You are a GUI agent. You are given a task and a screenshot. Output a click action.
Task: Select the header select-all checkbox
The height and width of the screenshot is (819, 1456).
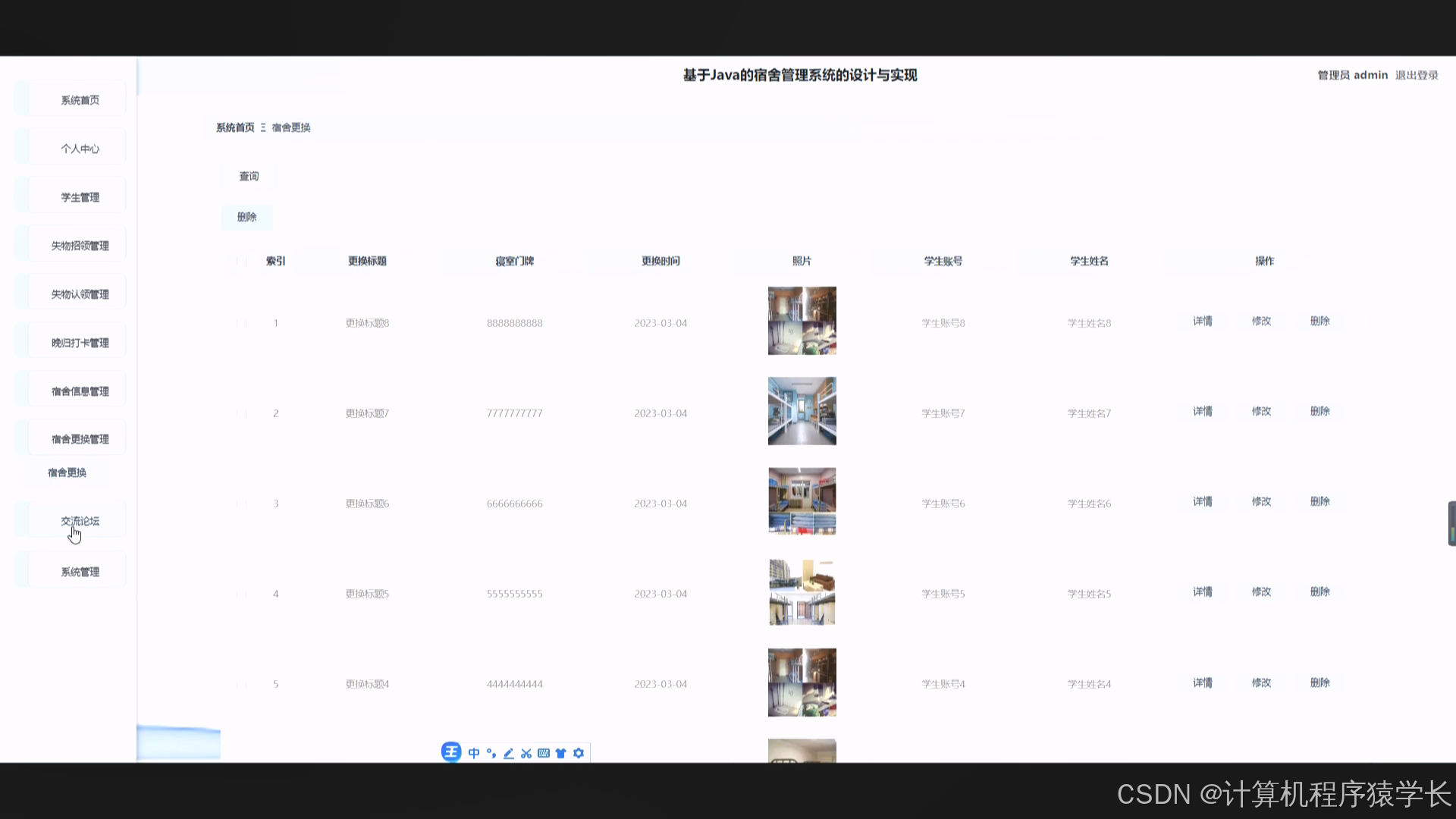241,262
